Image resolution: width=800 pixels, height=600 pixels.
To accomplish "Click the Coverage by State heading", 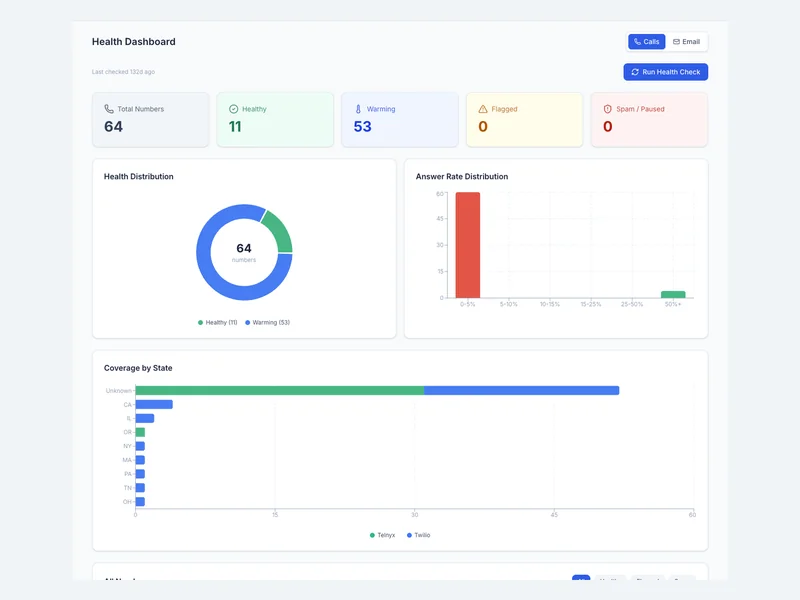I will coord(138,368).
